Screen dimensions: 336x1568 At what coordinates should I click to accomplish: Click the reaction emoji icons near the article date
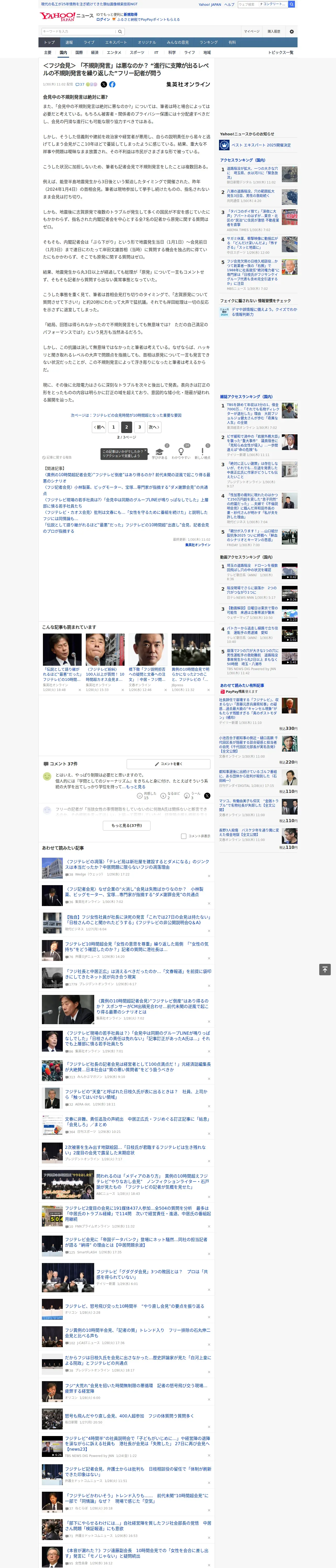(x=92, y=85)
